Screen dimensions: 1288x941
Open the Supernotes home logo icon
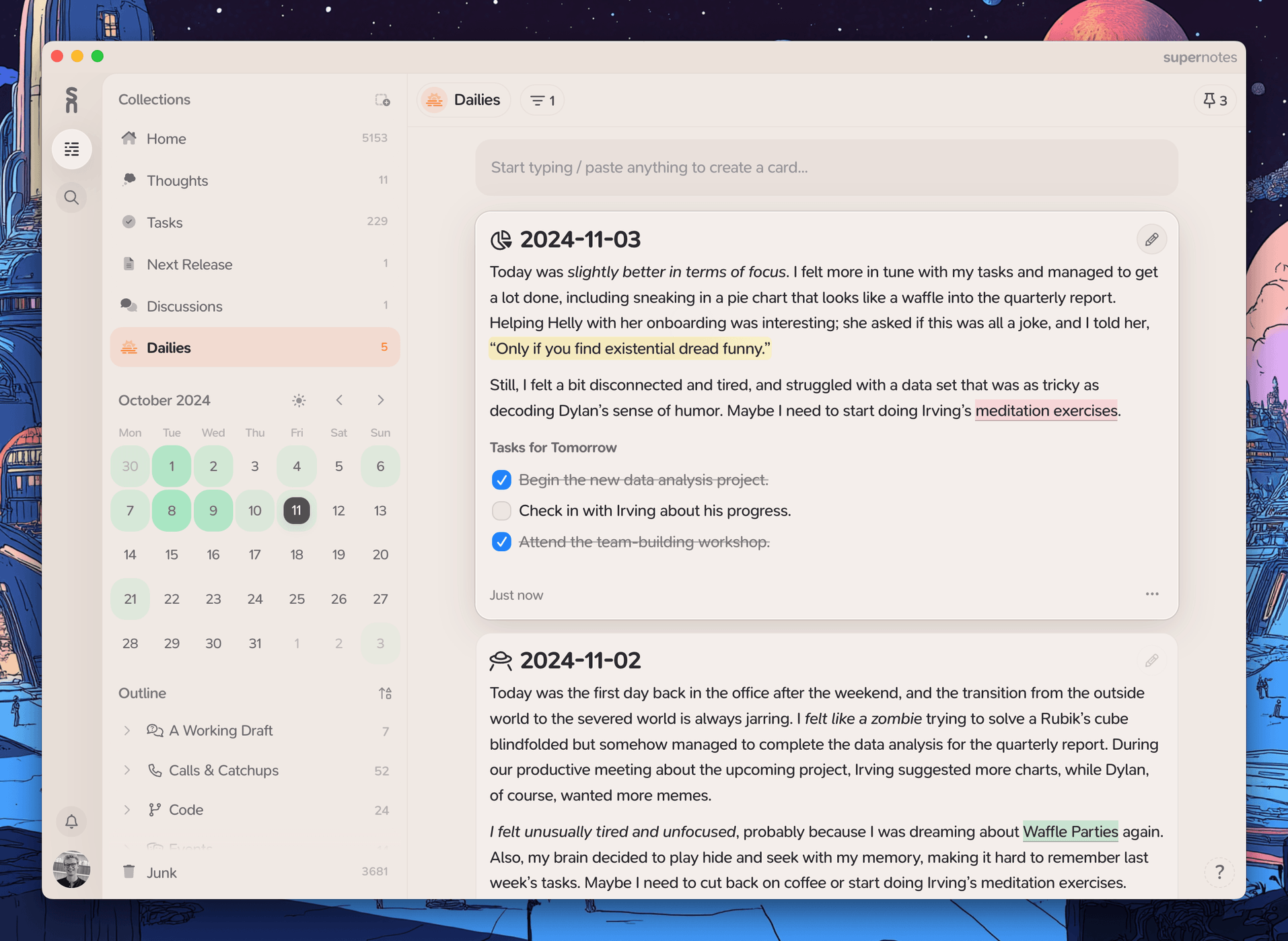click(x=72, y=100)
